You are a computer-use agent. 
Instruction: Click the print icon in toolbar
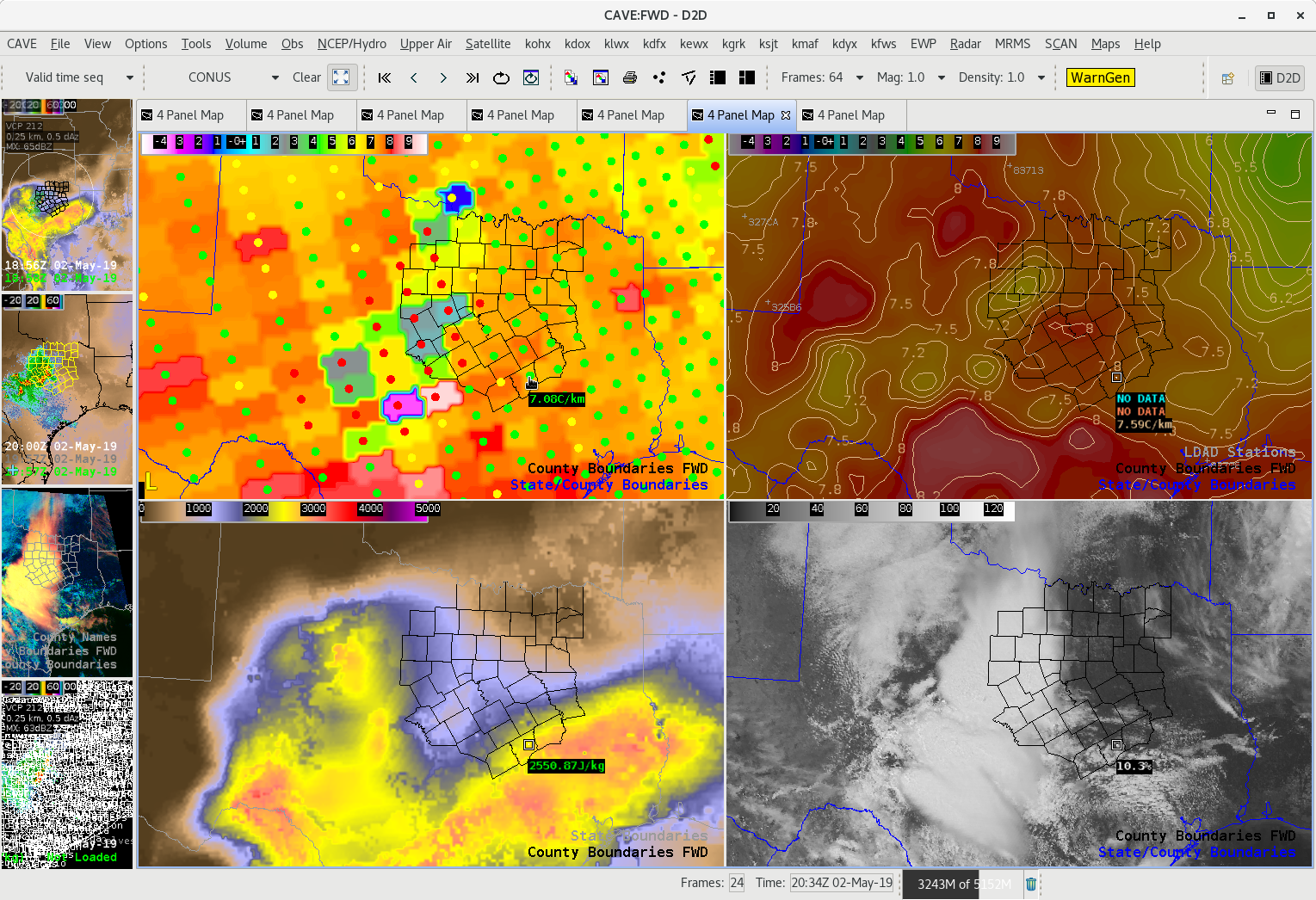coord(630,77)
